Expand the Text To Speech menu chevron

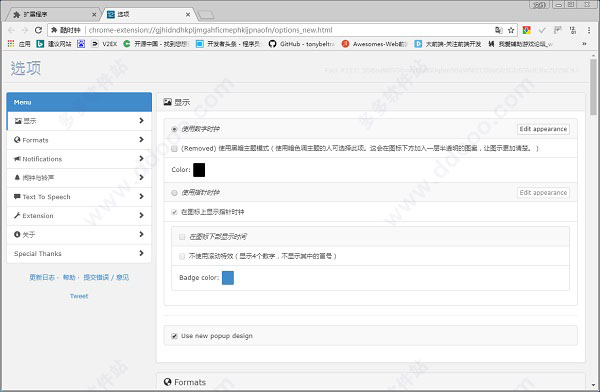(142, 196)
